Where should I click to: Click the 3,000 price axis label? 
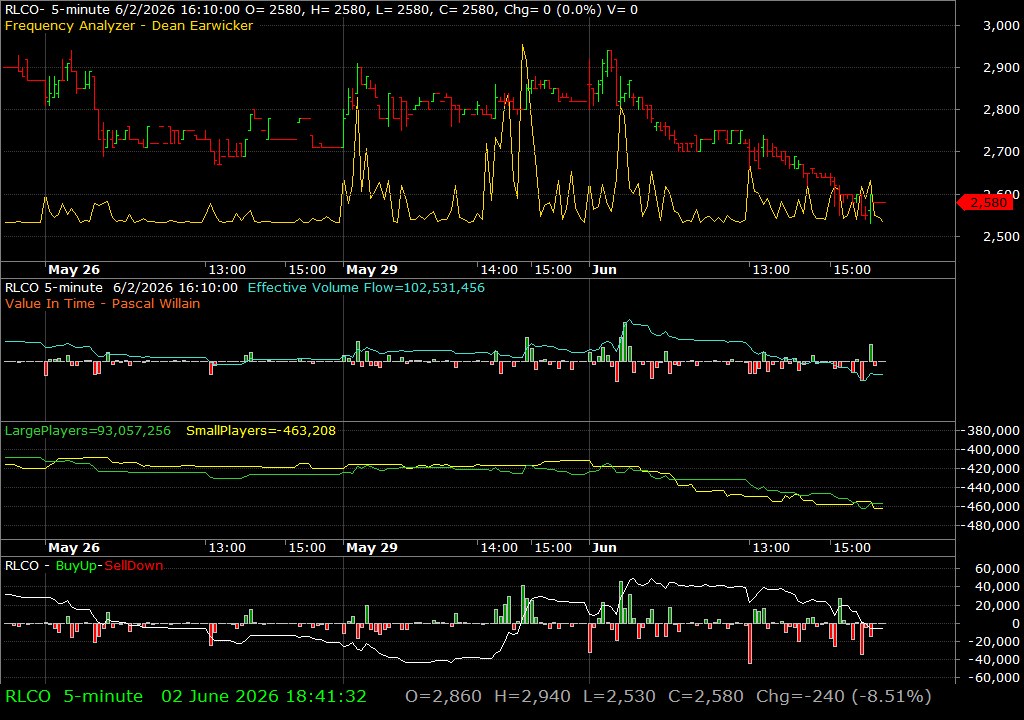(1001, 25)
